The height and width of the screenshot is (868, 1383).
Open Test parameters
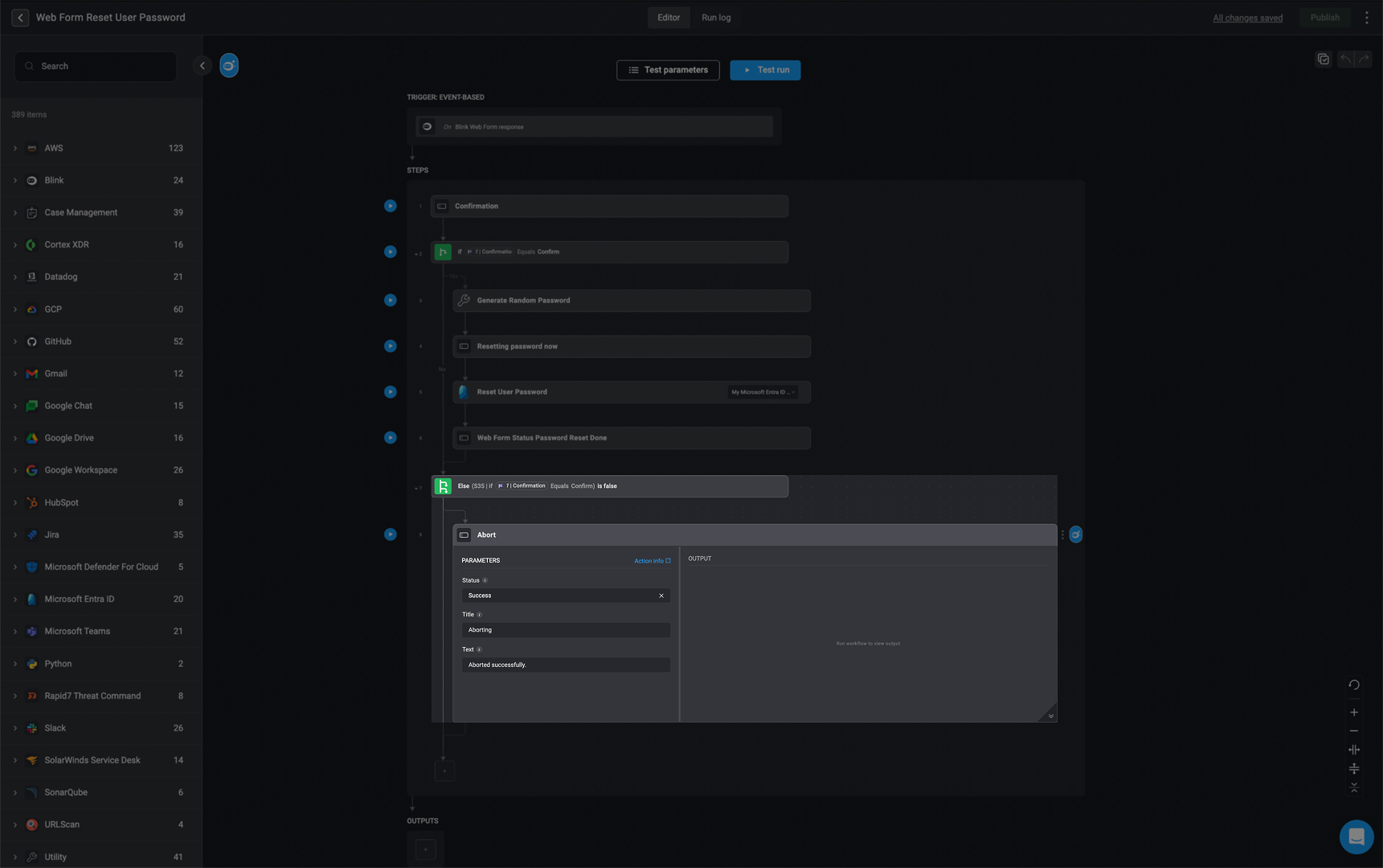pos(668,70)
